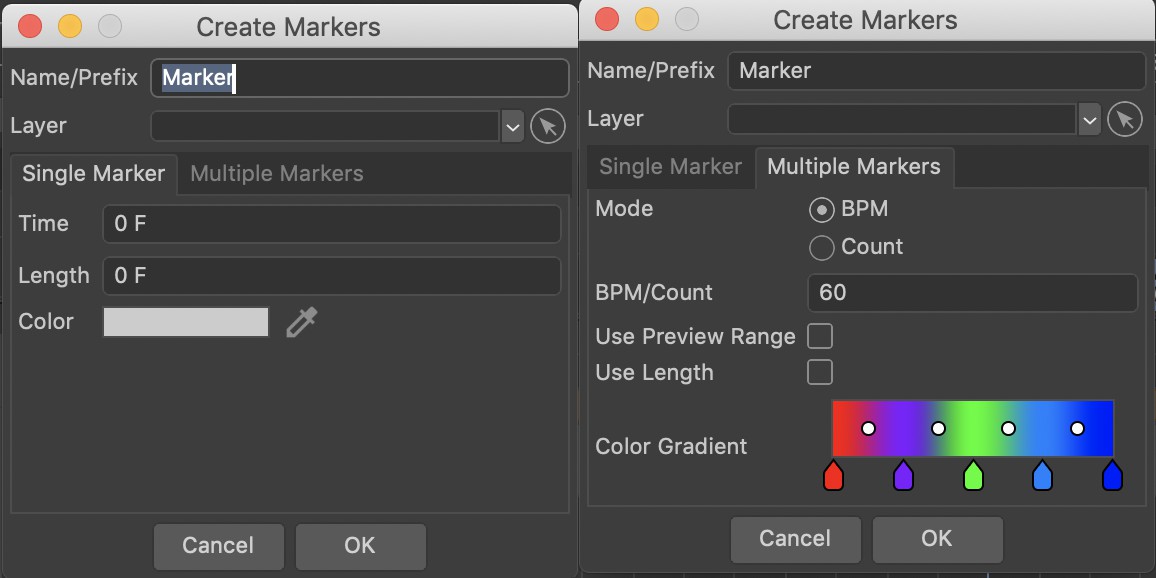
Task: Click the layer picker arrow in the Multiple Markers dialog
Action: point(1124,119)
